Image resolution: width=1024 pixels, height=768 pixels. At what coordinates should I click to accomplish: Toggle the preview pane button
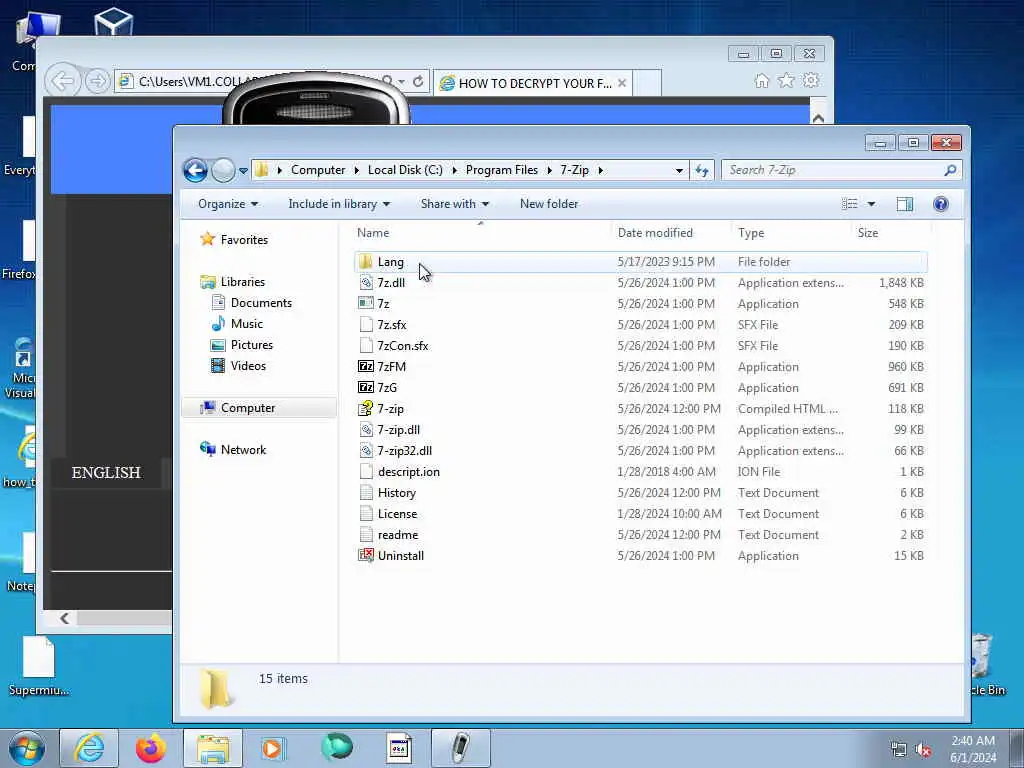[x=904, y=204]
